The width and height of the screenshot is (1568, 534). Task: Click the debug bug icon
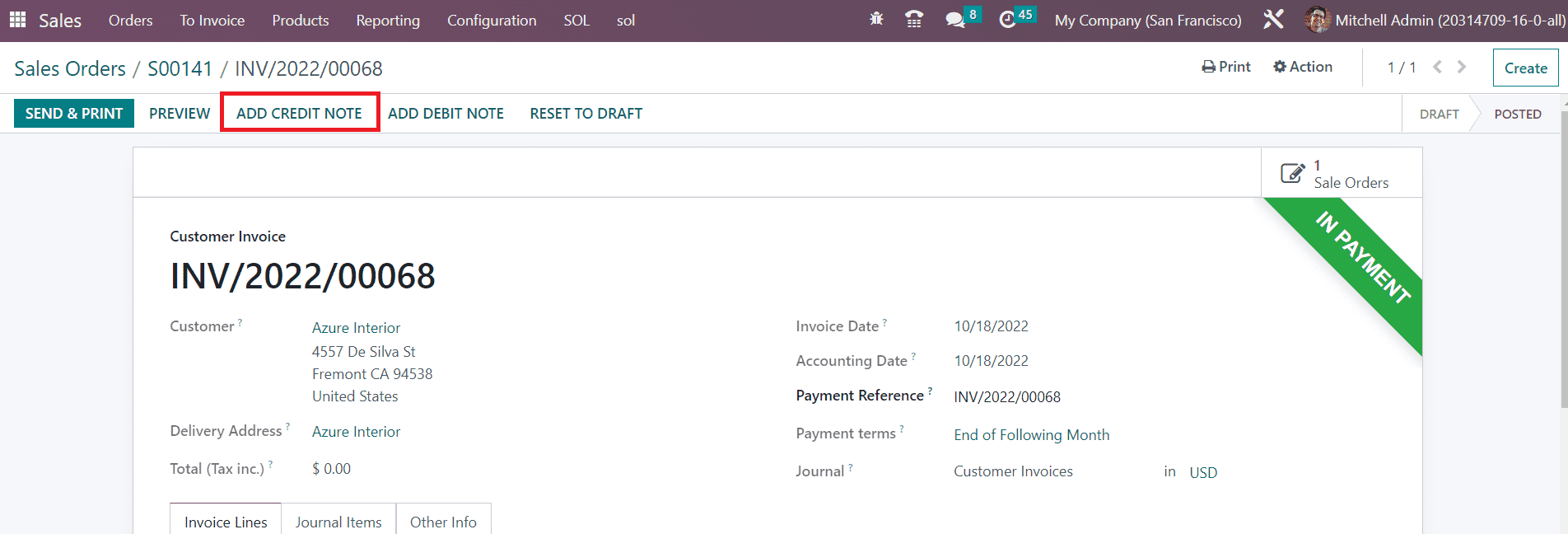[876, 19]
